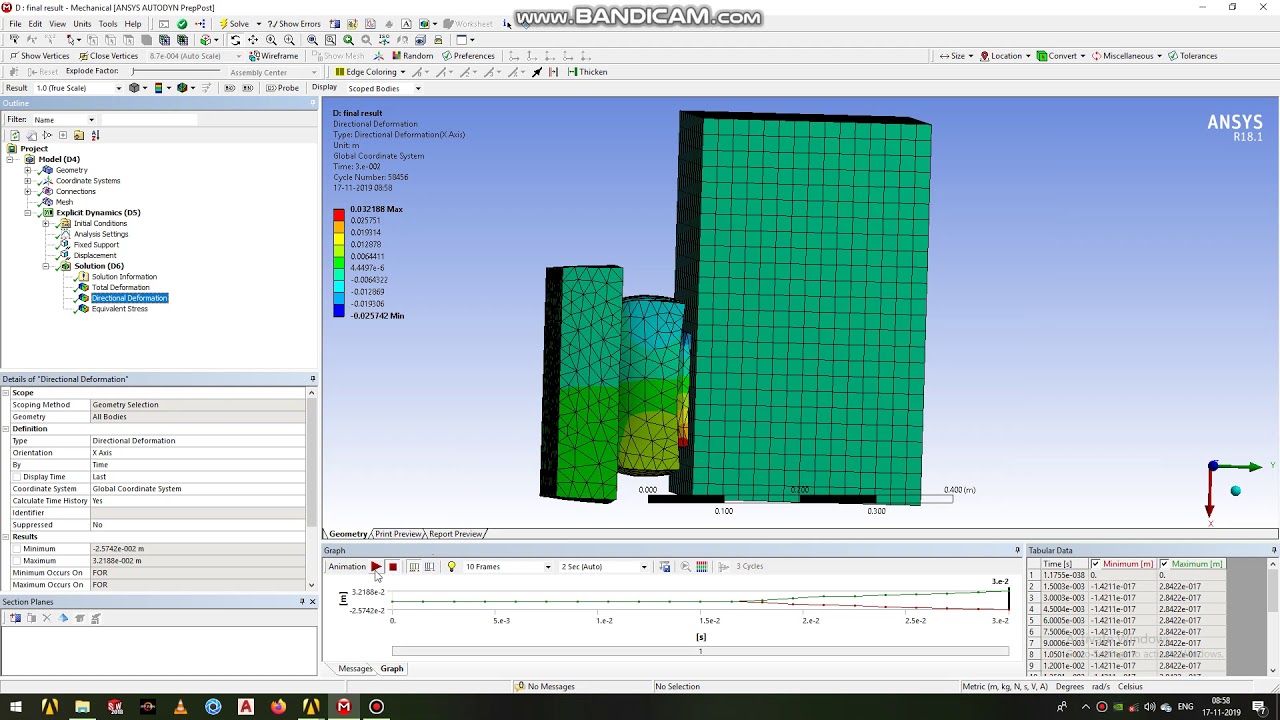This screenshot has height=720, width=1280.
Task: Toggle Wireframe display mode
Action: (x=273, y=56)
